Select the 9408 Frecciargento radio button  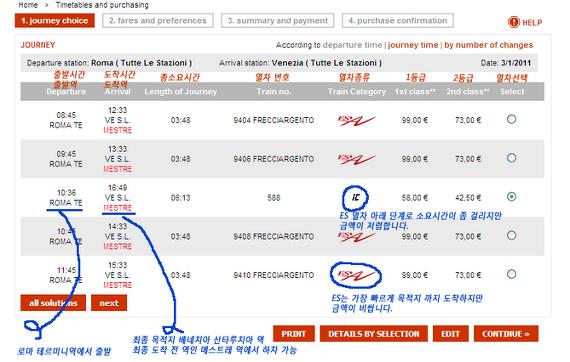(511, 236)
